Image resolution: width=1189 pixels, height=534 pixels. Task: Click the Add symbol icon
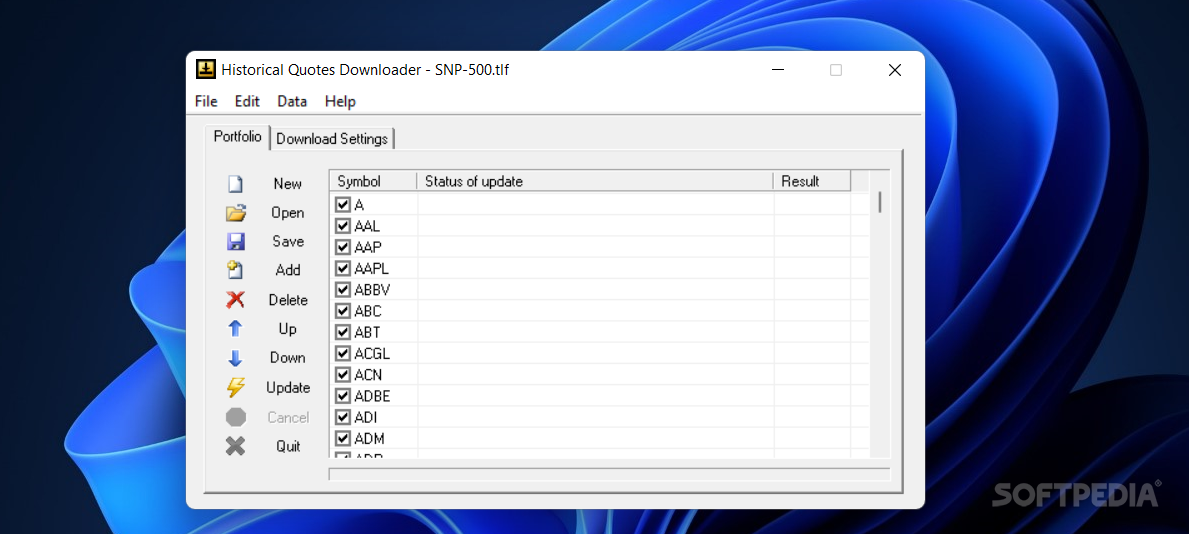click(x=236, y=270)
